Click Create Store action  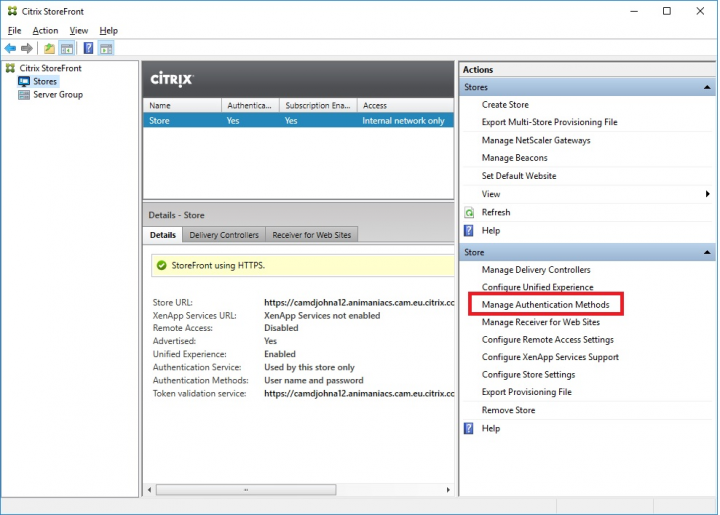(x=505, y=105)
